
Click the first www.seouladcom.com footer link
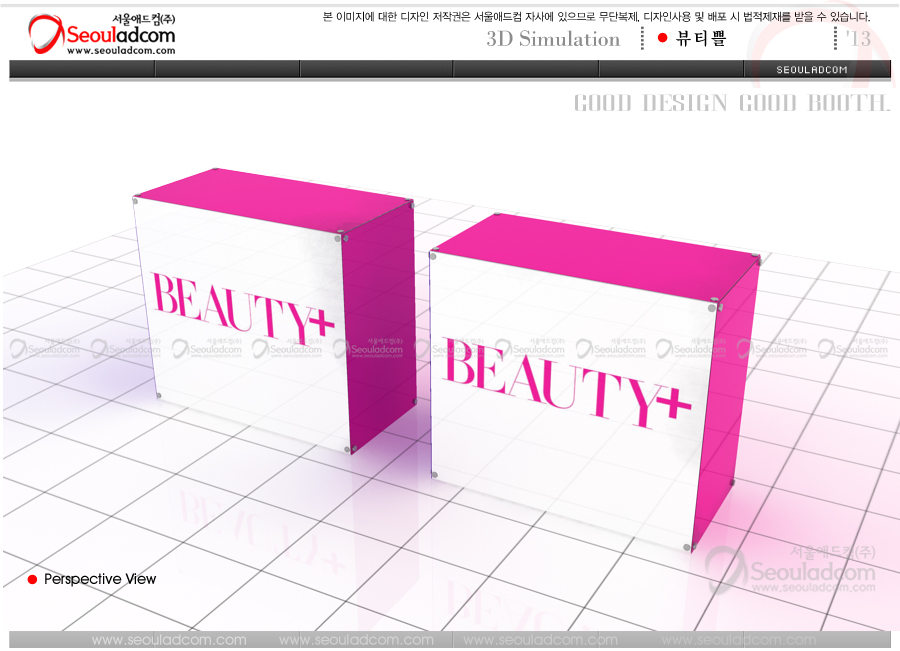click(x=168, y=640)
